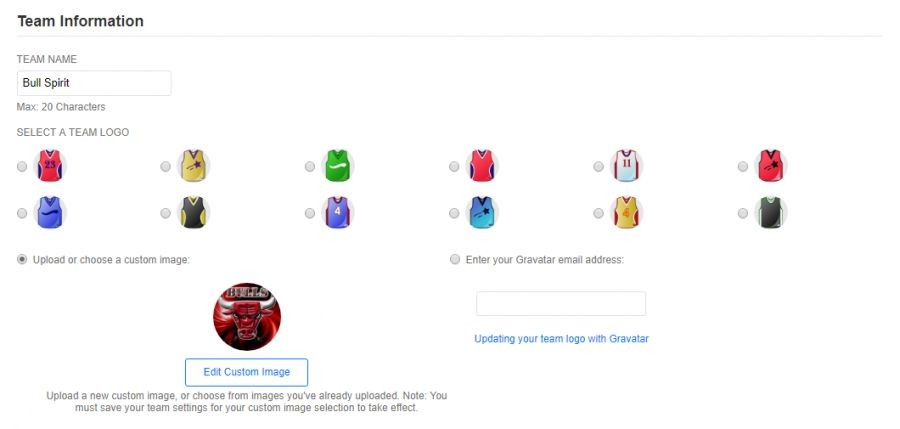Choose the blue swoosh jersey icon
Viewport: 900px width, 429px height.
(50, 212)
